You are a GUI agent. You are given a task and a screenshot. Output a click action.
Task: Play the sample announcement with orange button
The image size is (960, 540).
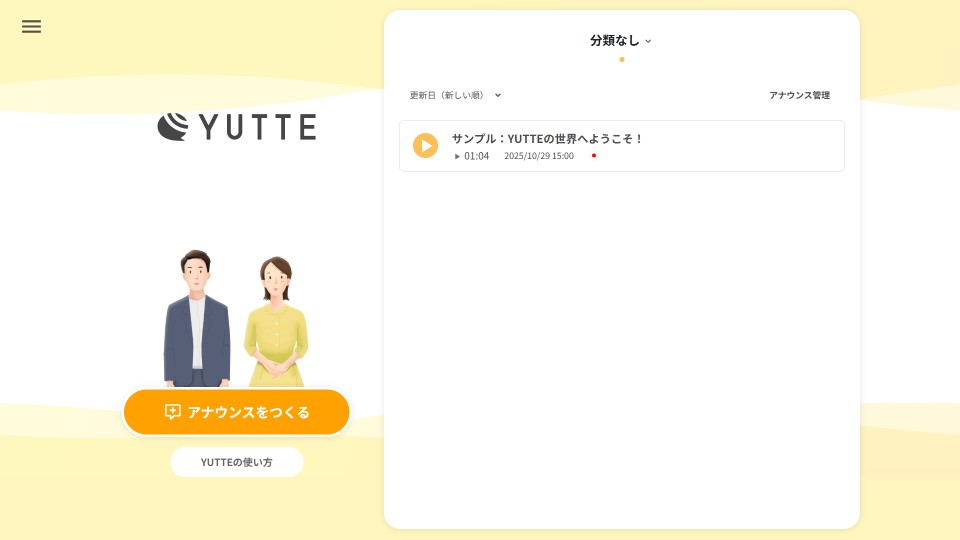[x=425, y=146]
